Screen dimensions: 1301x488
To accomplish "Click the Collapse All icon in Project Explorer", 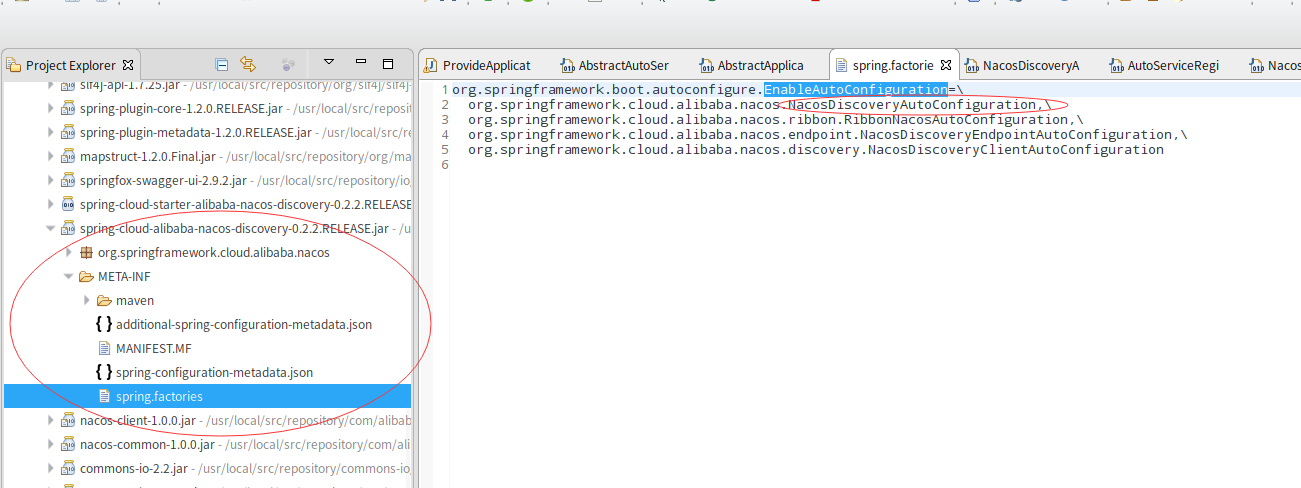I will [222, 64].
